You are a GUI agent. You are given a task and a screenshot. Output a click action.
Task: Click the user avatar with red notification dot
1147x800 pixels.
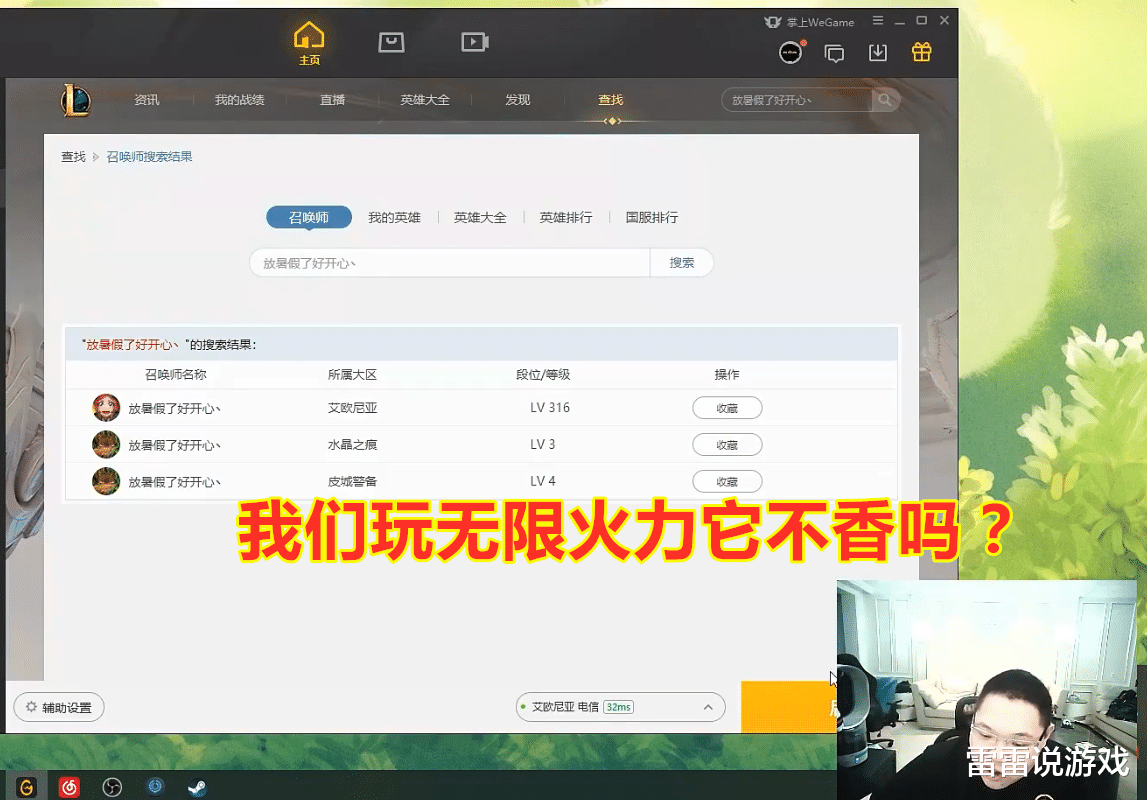click(791, 53)
